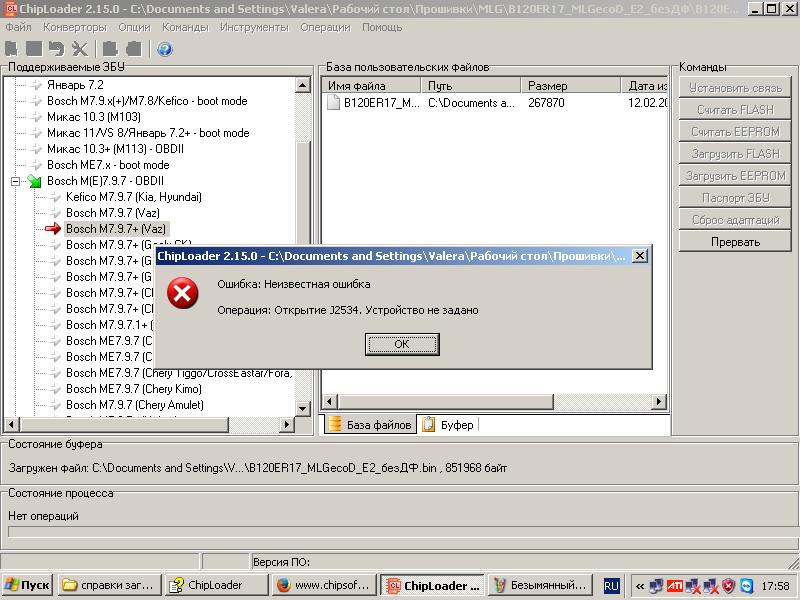Select the B120ER17_M file entry icon
The height and width of the screenshot is (600, 800).
pyautogui.click(x=334, y=102)
